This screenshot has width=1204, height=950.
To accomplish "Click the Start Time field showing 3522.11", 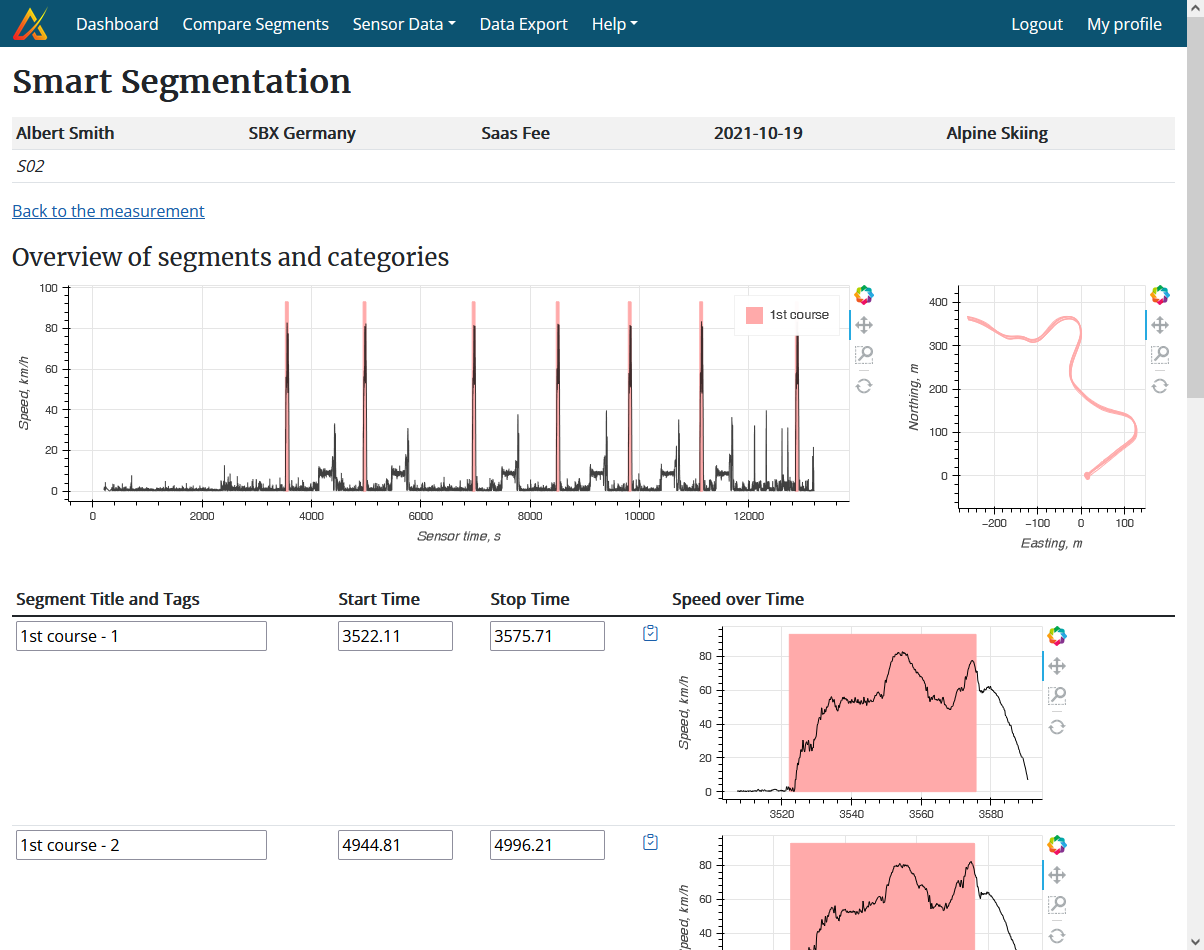I will click(x=395, y=635).
